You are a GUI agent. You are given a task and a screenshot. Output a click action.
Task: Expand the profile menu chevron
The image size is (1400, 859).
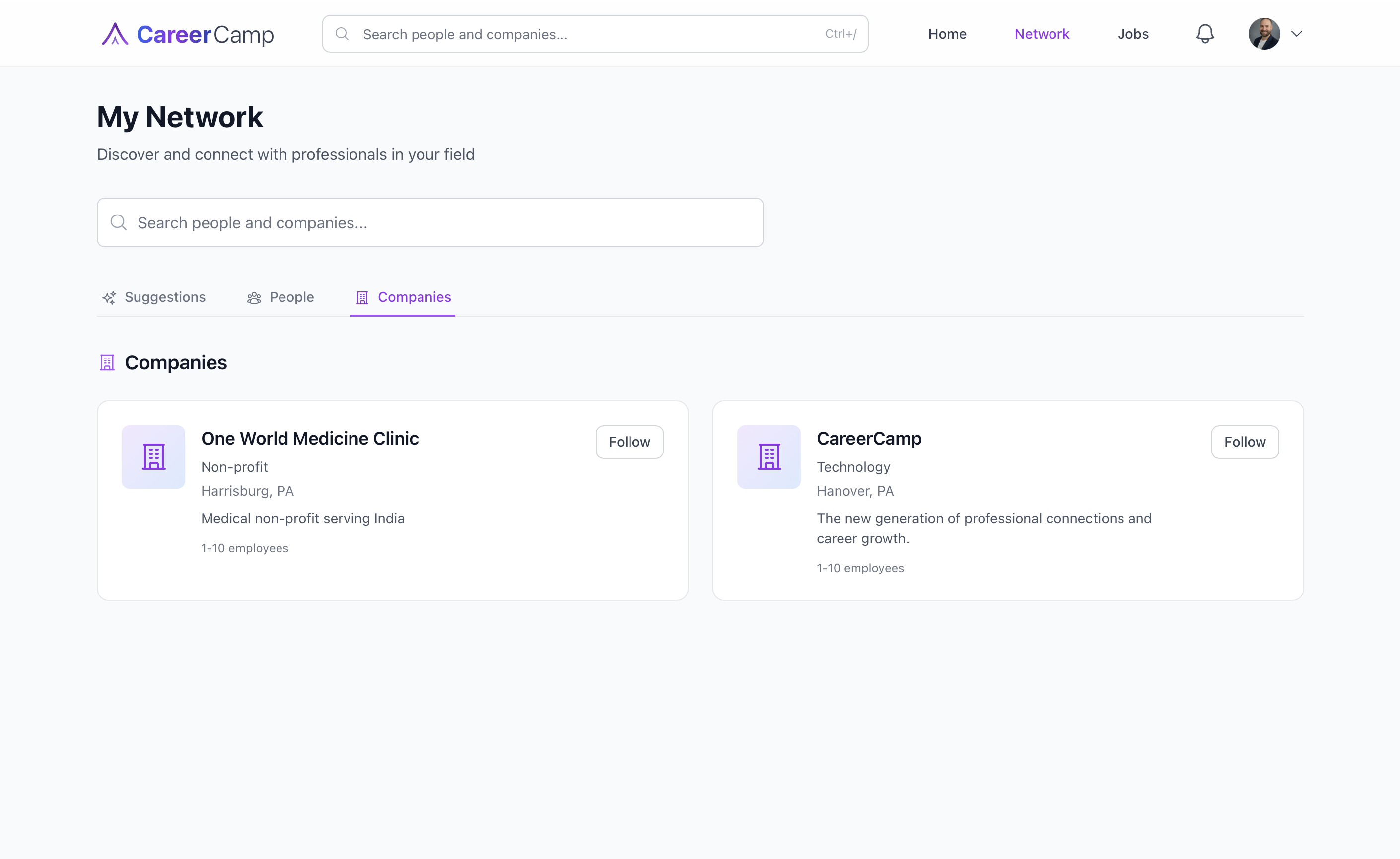1297,34
